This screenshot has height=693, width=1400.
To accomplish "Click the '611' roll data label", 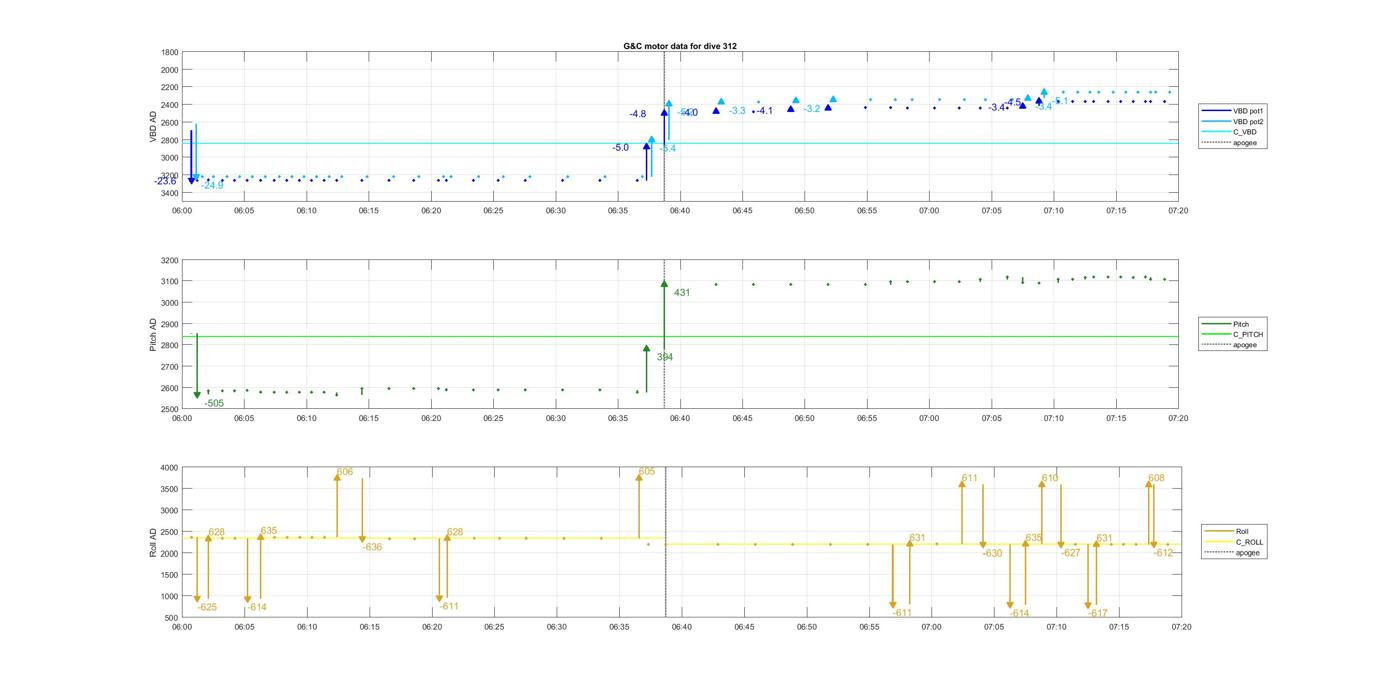I will point(970,478).
